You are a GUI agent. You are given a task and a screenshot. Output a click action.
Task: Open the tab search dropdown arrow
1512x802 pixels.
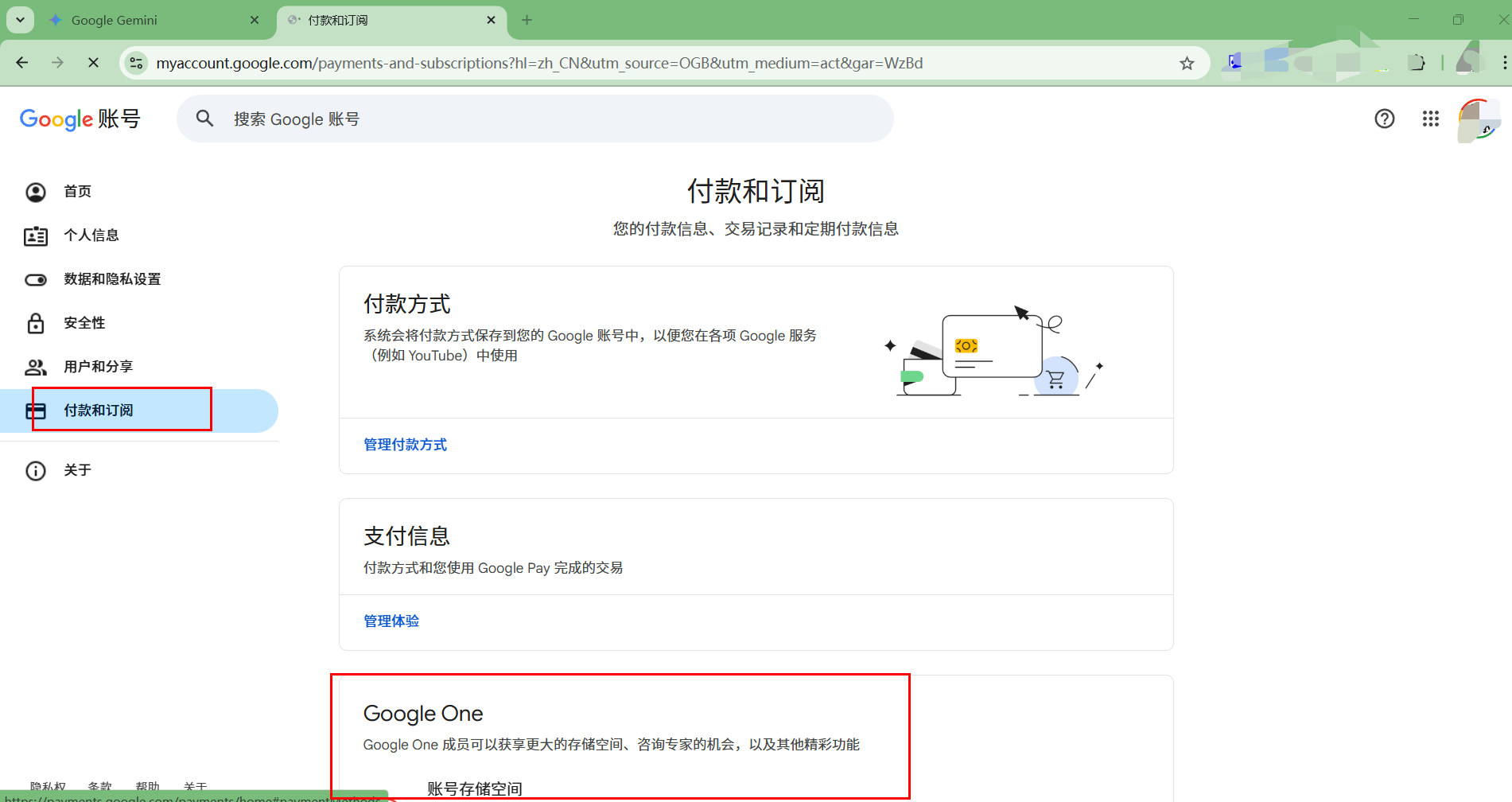[20, 20]
